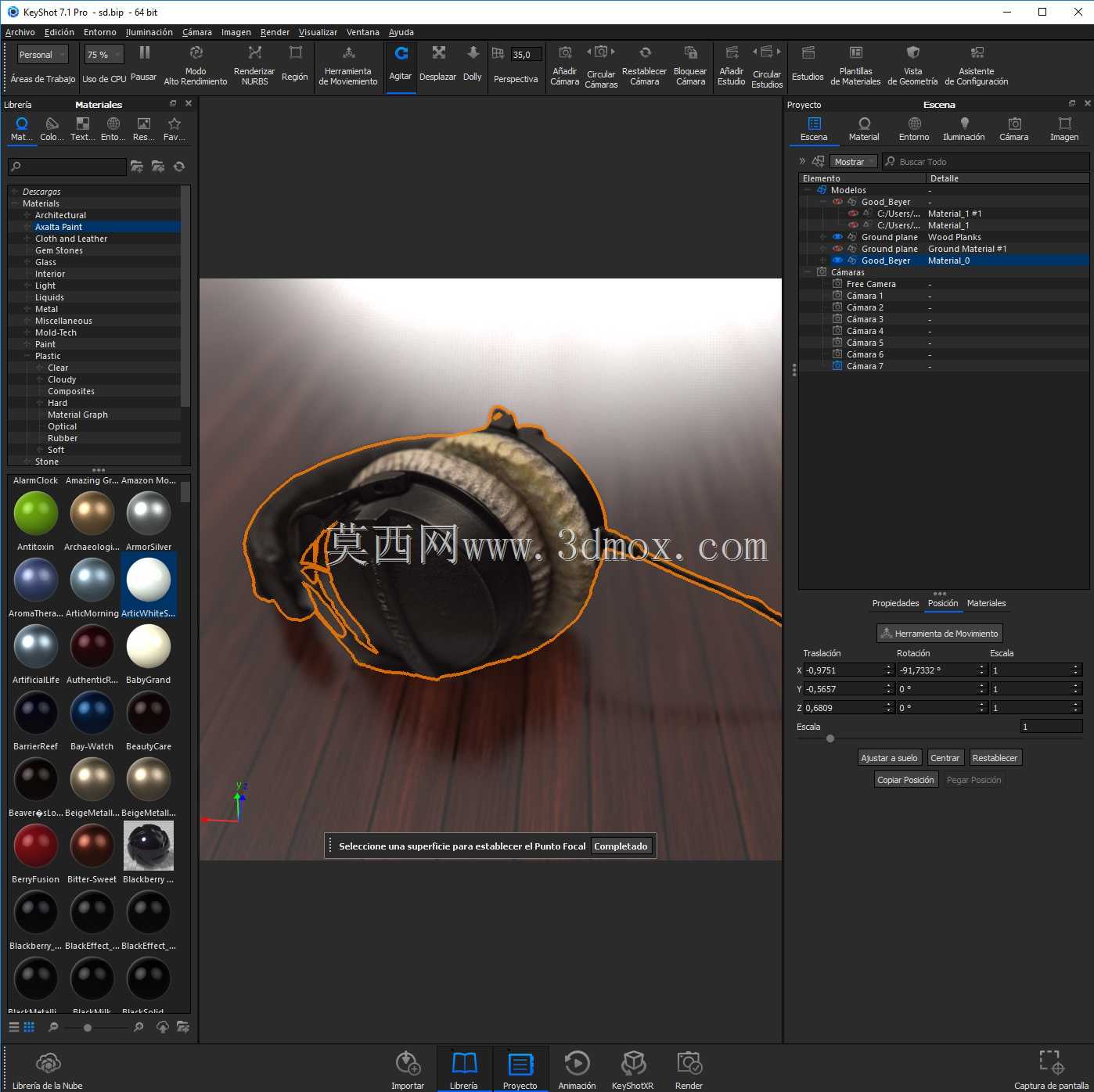Collapse the Plastic library folder
Image resolution: width=1094 pixels, height=1092 pixels.
[27, 356]
